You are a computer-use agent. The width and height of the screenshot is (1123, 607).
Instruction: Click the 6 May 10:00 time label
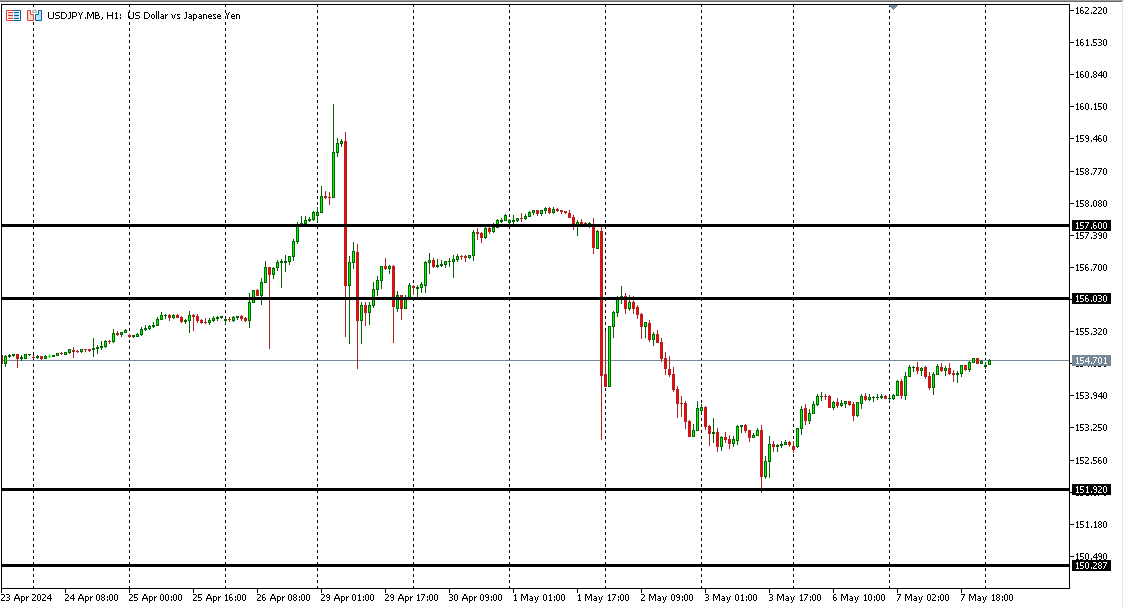859,598
